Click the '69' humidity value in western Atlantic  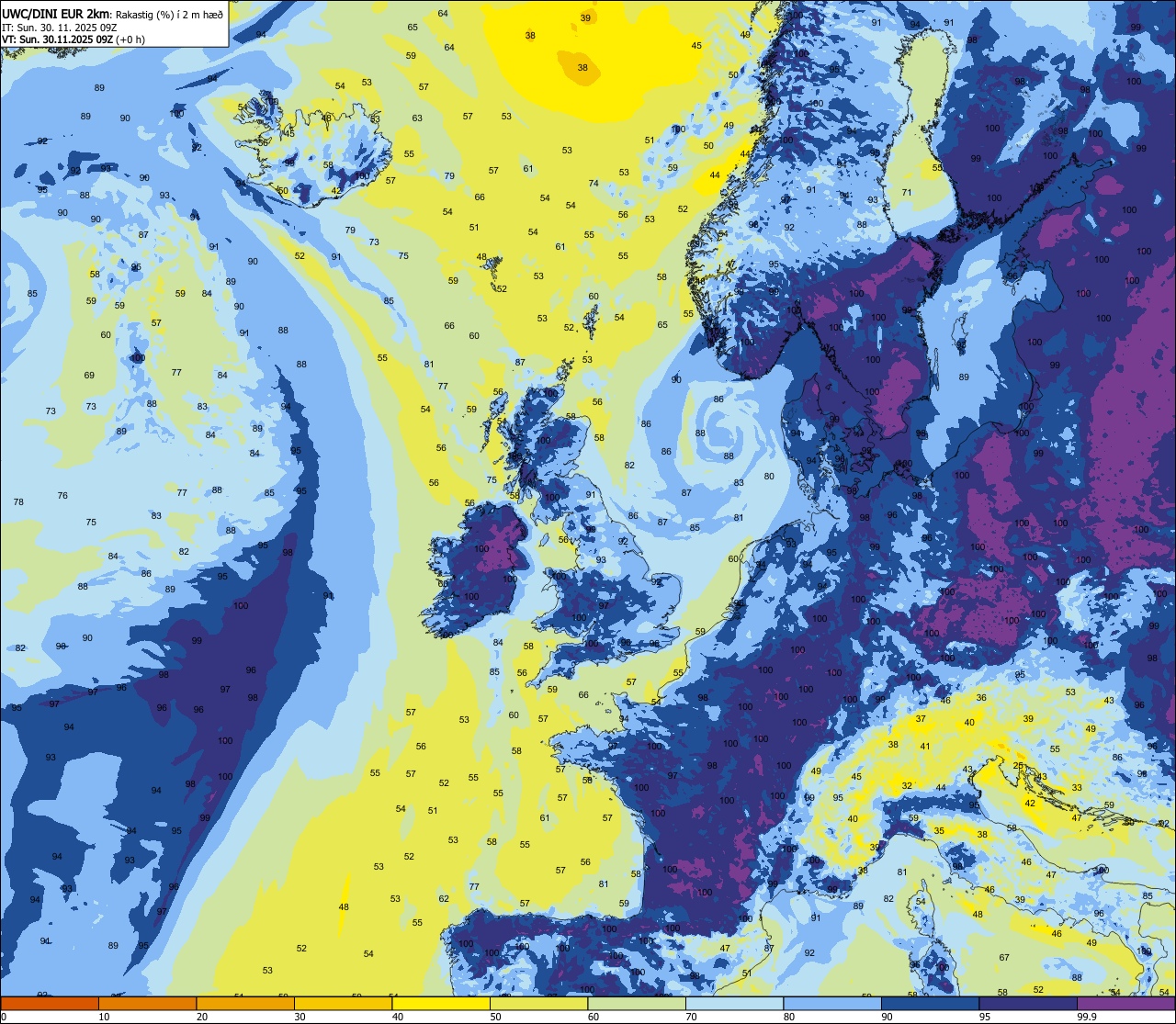[x=89, y=375]
